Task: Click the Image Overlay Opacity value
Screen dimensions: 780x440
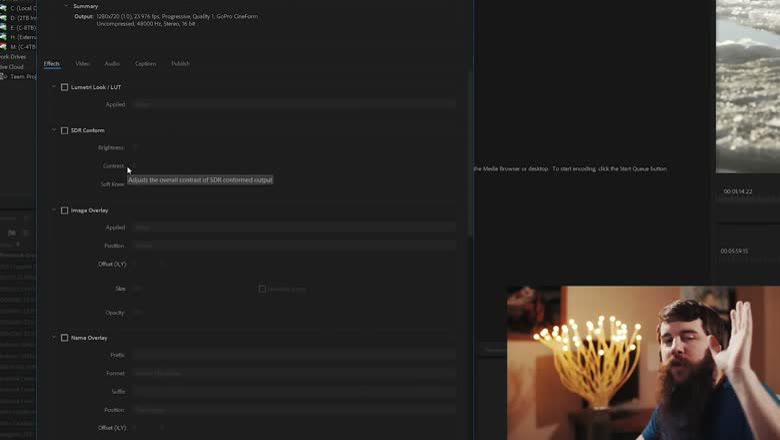Action: point(138,313)
